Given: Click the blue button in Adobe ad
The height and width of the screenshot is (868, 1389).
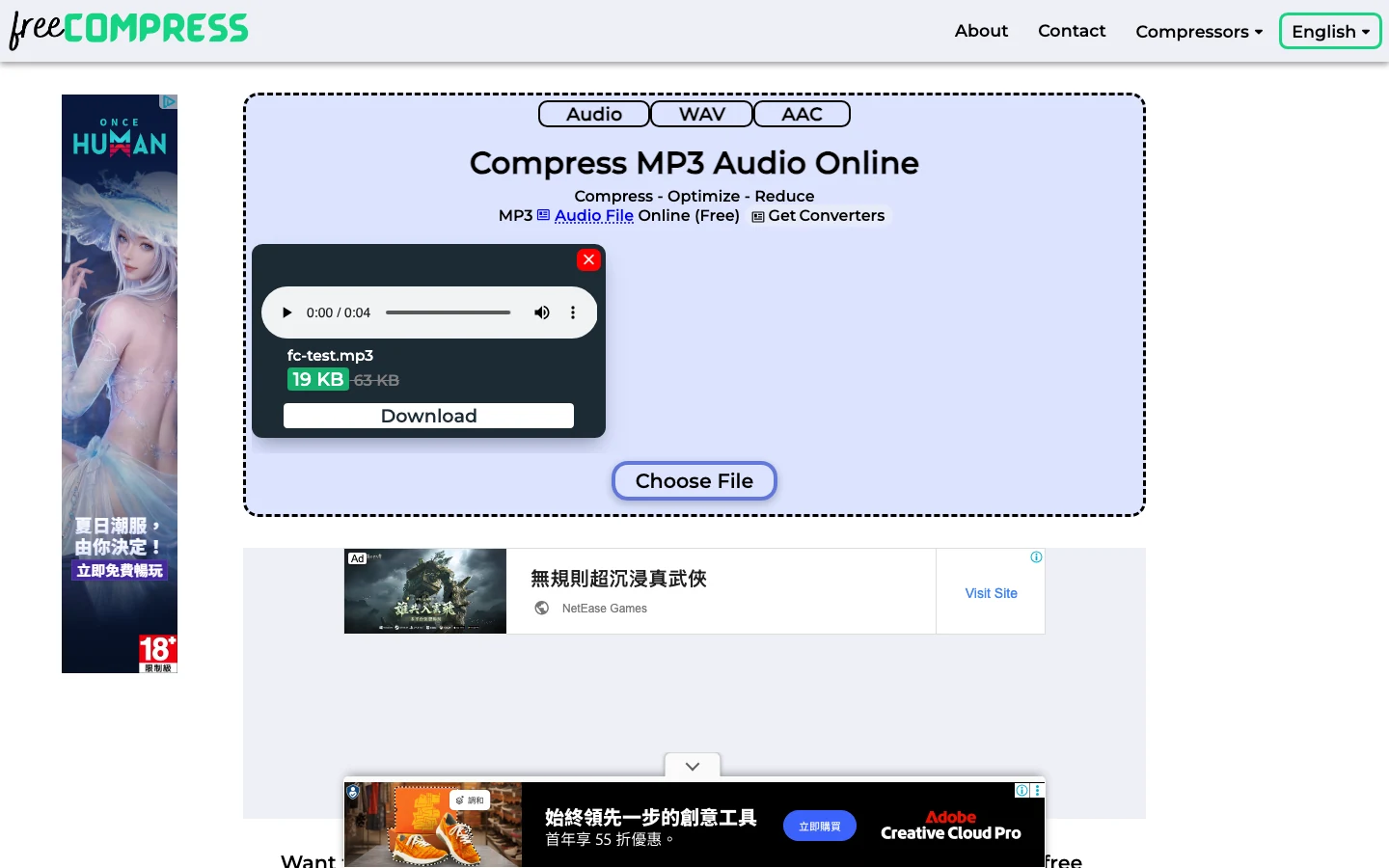Looking at the screenshot, I should (x=819, y=826).
